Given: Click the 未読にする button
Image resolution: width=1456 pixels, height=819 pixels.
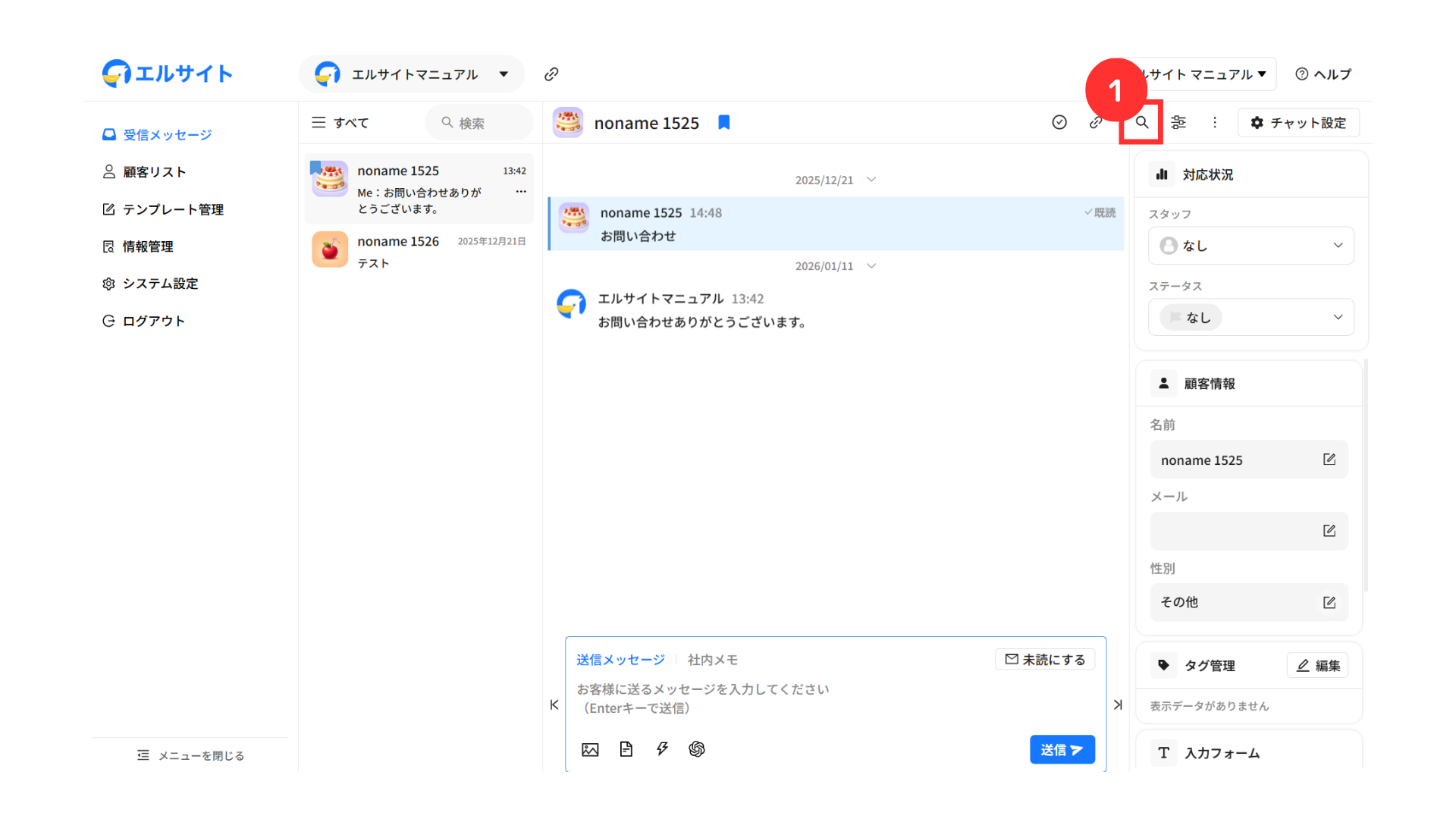Looking at the screenshot, I should point(1044,660).
